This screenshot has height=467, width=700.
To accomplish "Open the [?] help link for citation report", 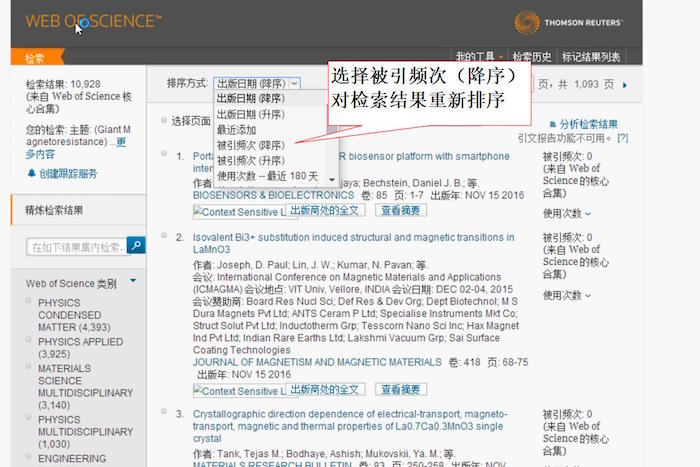I will pos(622,138).
